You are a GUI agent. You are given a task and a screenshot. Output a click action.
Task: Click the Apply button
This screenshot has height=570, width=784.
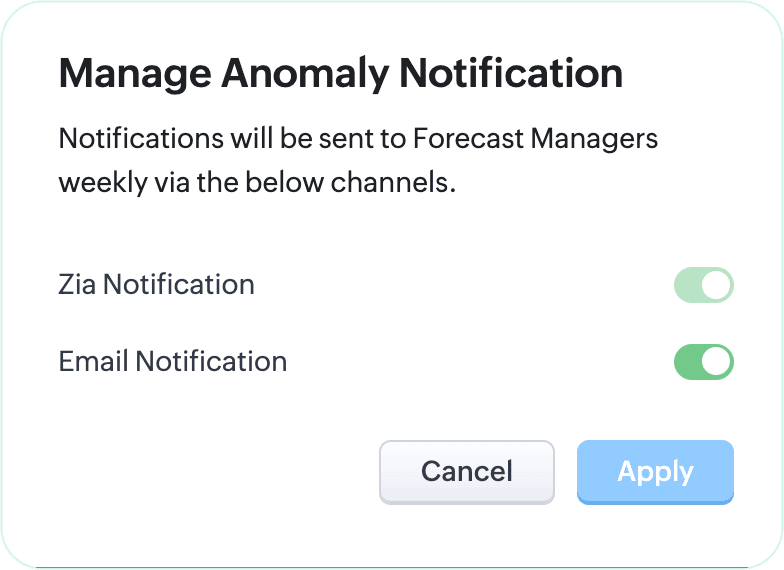655,472
